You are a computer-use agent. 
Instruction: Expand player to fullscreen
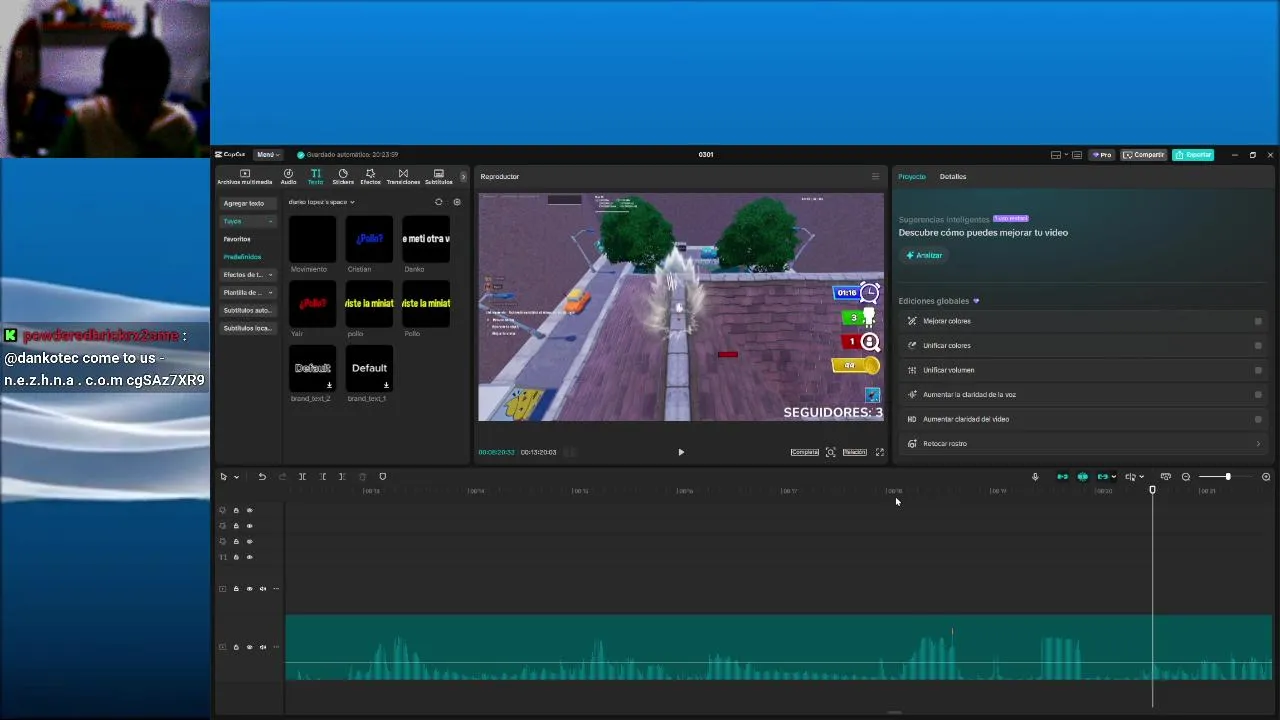click(x=880, y=452)
